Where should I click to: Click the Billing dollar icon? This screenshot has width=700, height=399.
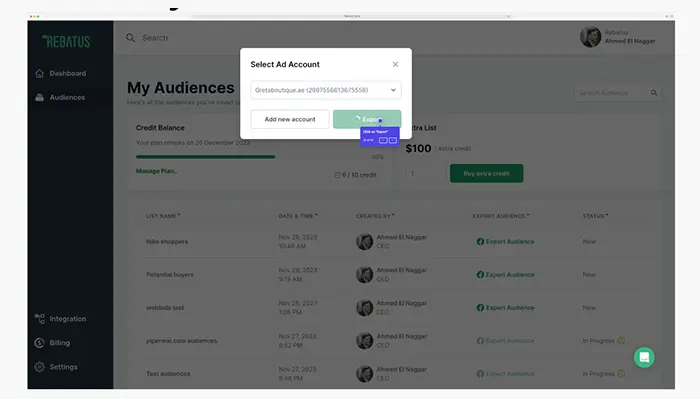(x=39, y=343)
